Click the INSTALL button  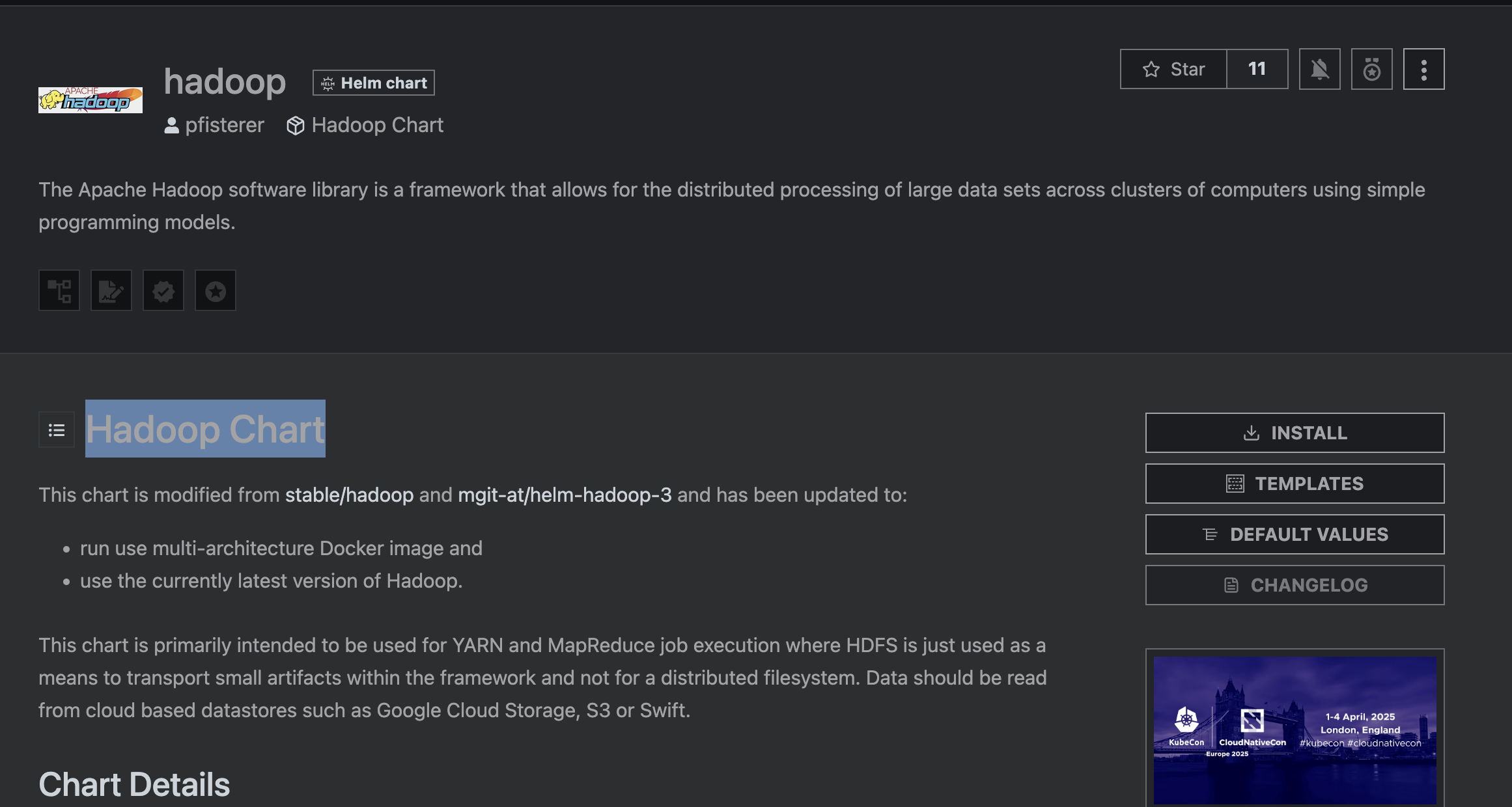(x=1295, y=433)
